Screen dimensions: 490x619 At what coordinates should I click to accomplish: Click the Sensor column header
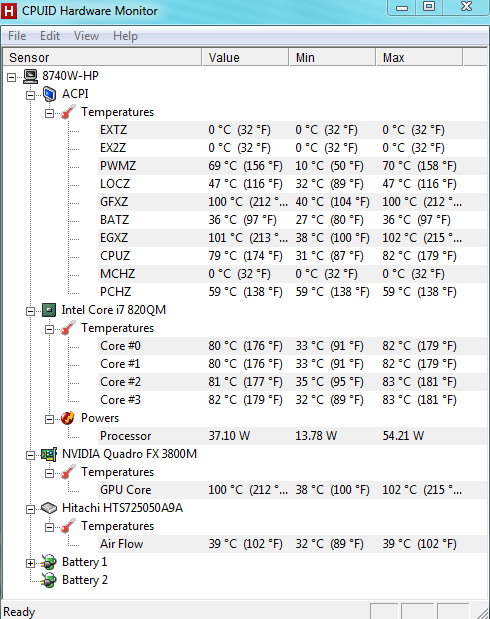pyautogui.click(x=103, y=58)
